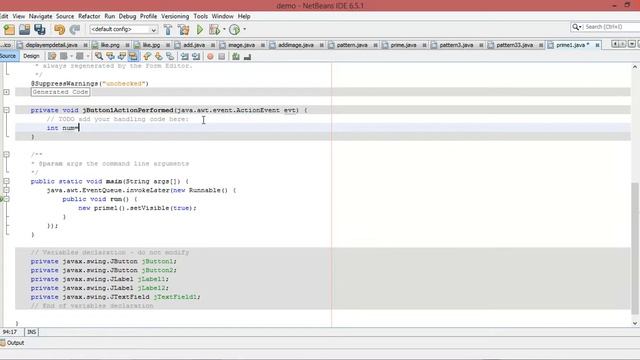This screenshot has width=640, height=360.
Task: Comment selected lines editor icon
Action: point(236,56)
